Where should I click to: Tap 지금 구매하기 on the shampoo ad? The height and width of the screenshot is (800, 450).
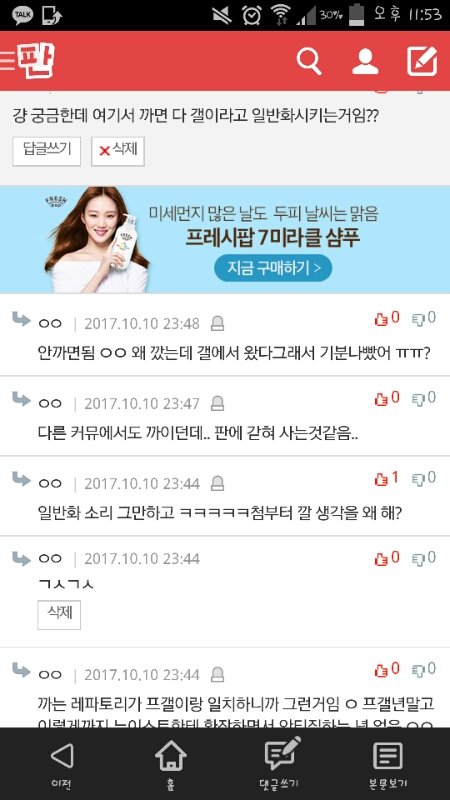point(273,268)
